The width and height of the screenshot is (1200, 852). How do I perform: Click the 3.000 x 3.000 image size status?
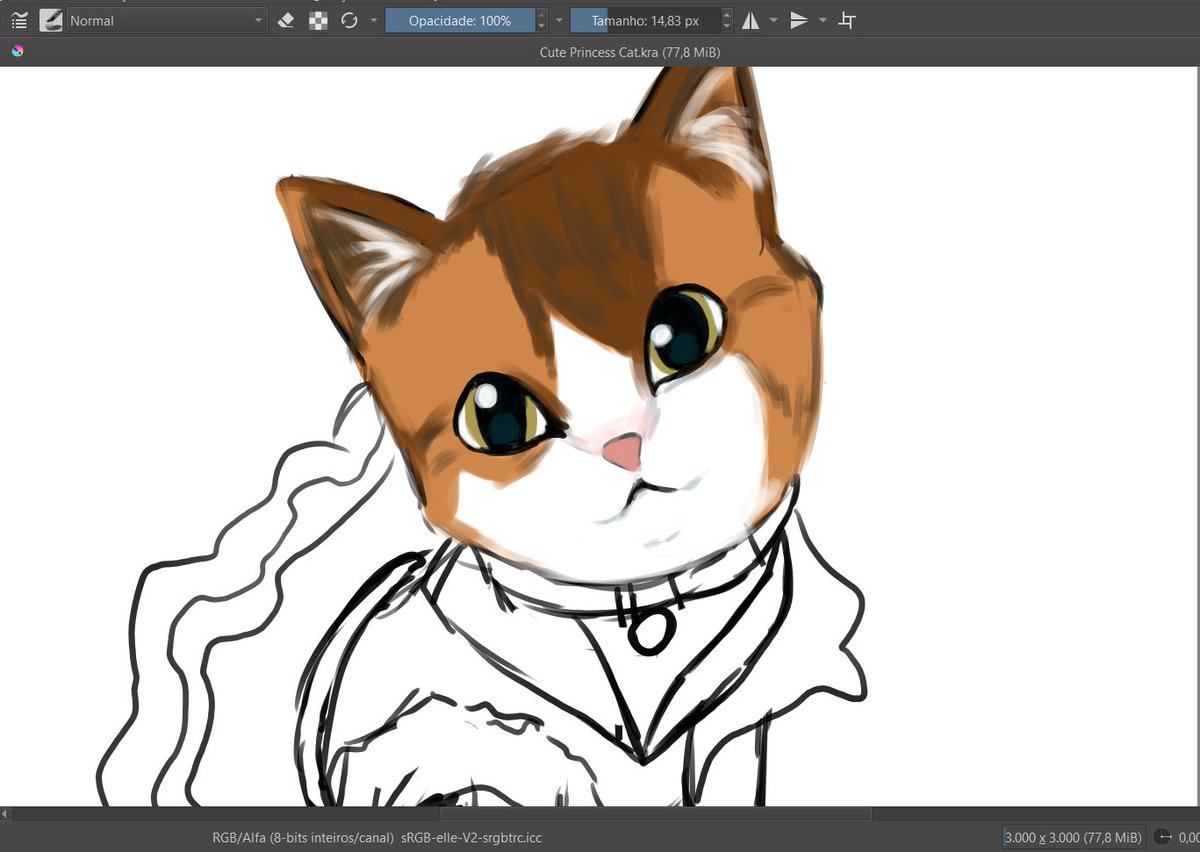[x=1073, y=838]
